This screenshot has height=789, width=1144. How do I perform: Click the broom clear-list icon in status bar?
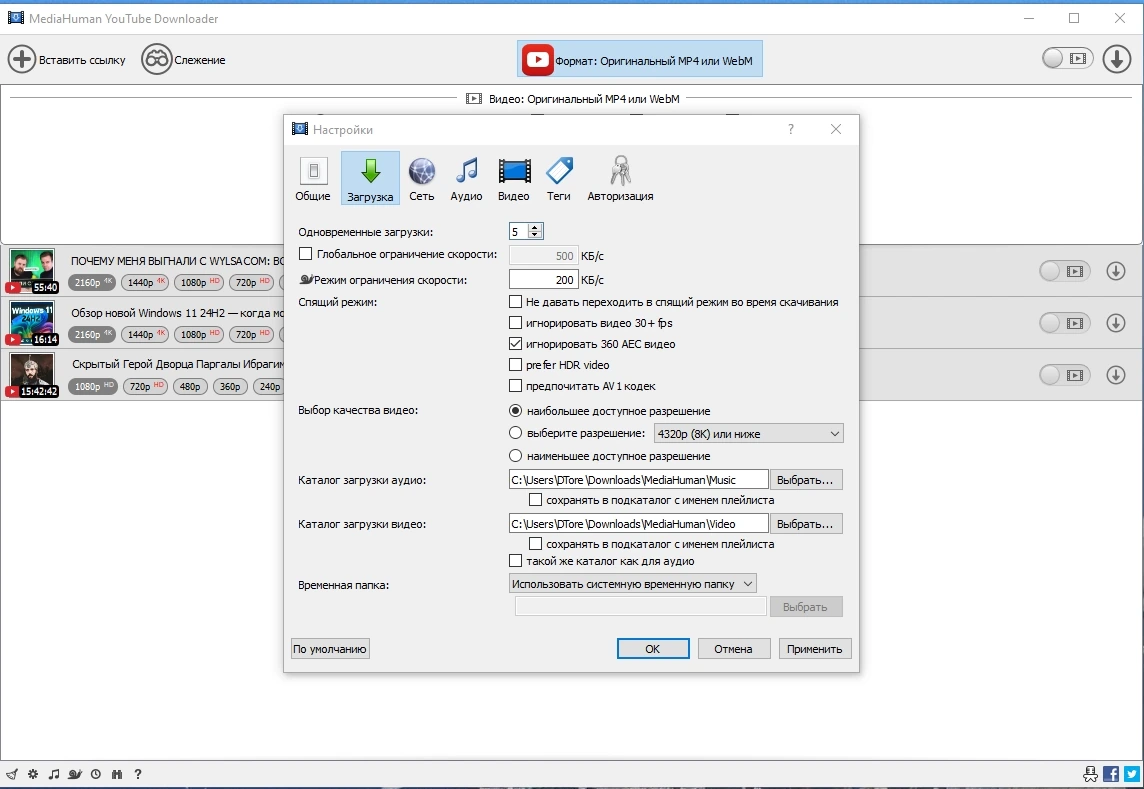pyautogui.click(x=12, y=774)
